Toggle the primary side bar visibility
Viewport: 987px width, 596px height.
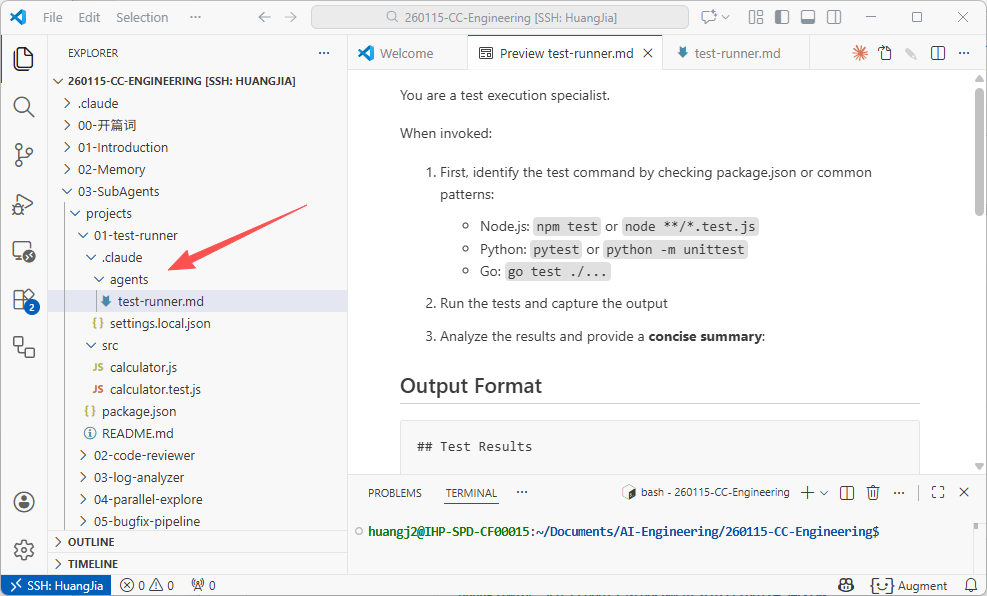pyautogui.click(x=782, y=17)
